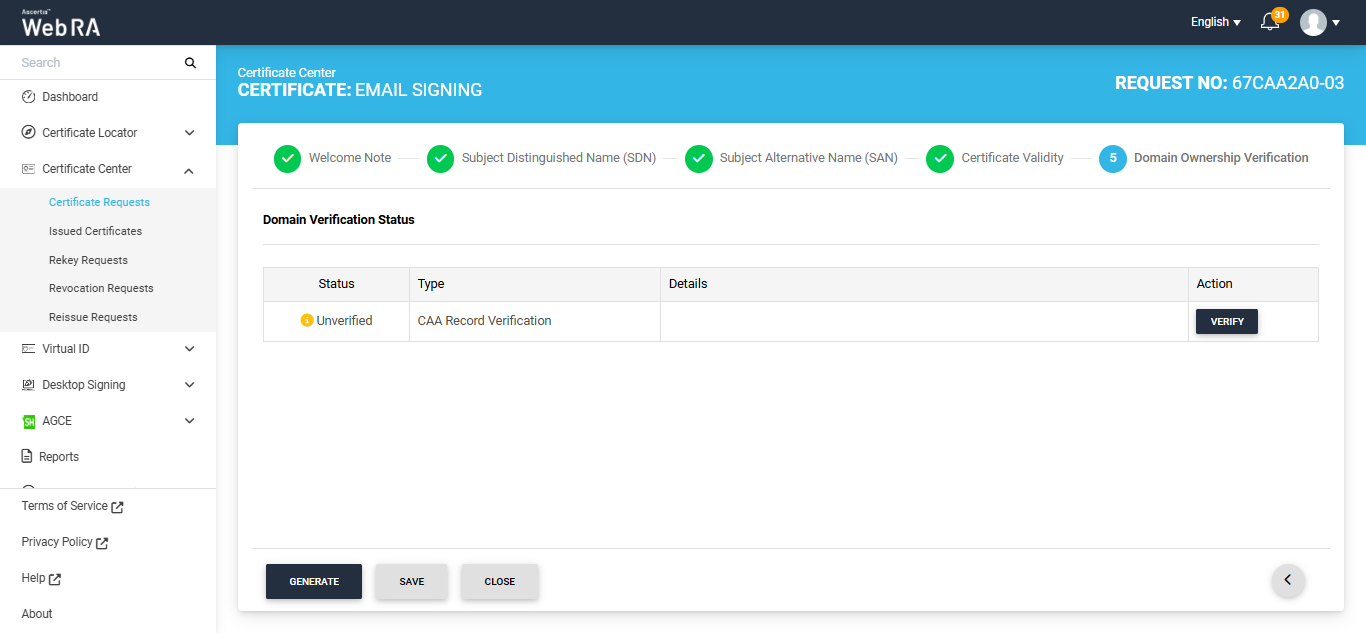Click the AGCE green icon
1366x633 pixels.
(28, 421)
